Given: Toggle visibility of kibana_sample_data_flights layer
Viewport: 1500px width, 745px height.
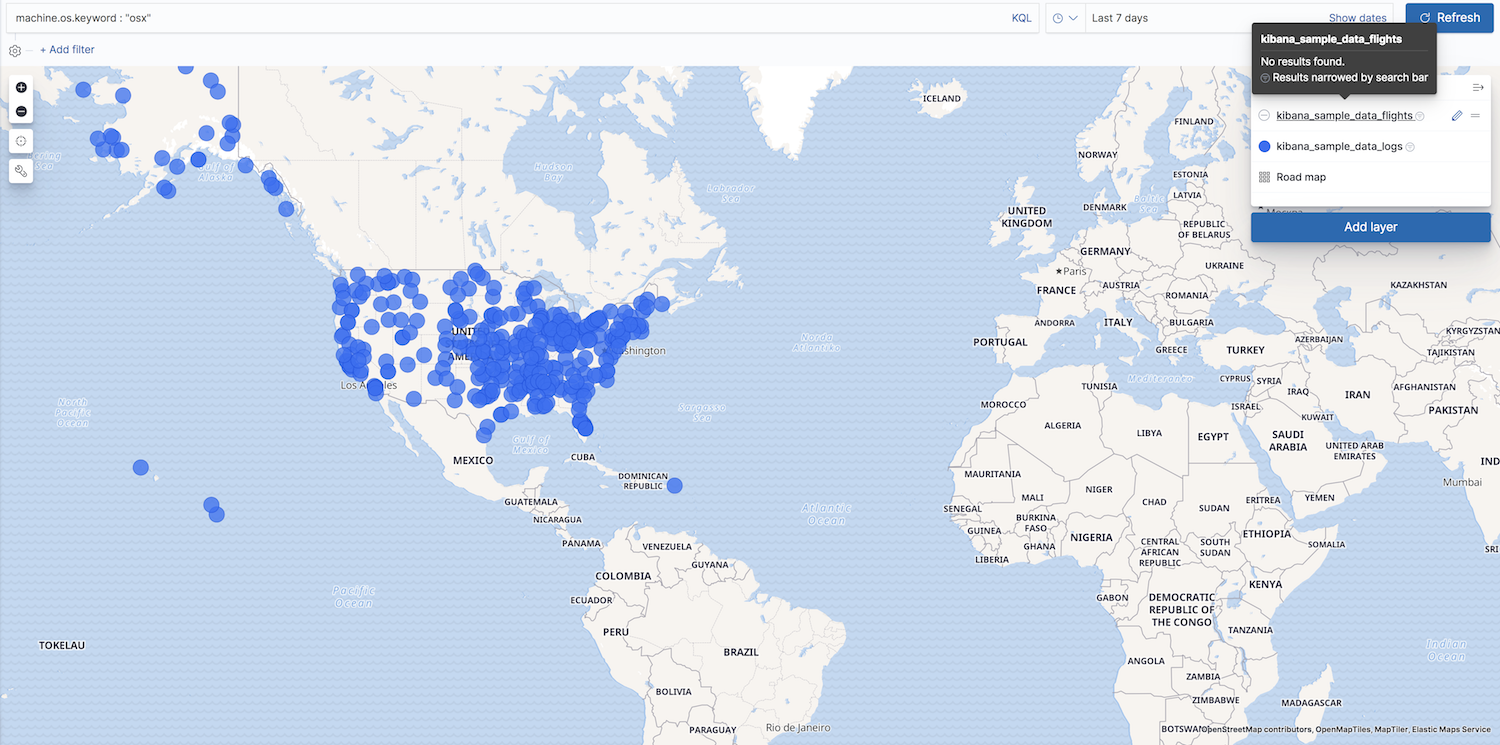Looking at the screenshot, I should click(1263, 115).
